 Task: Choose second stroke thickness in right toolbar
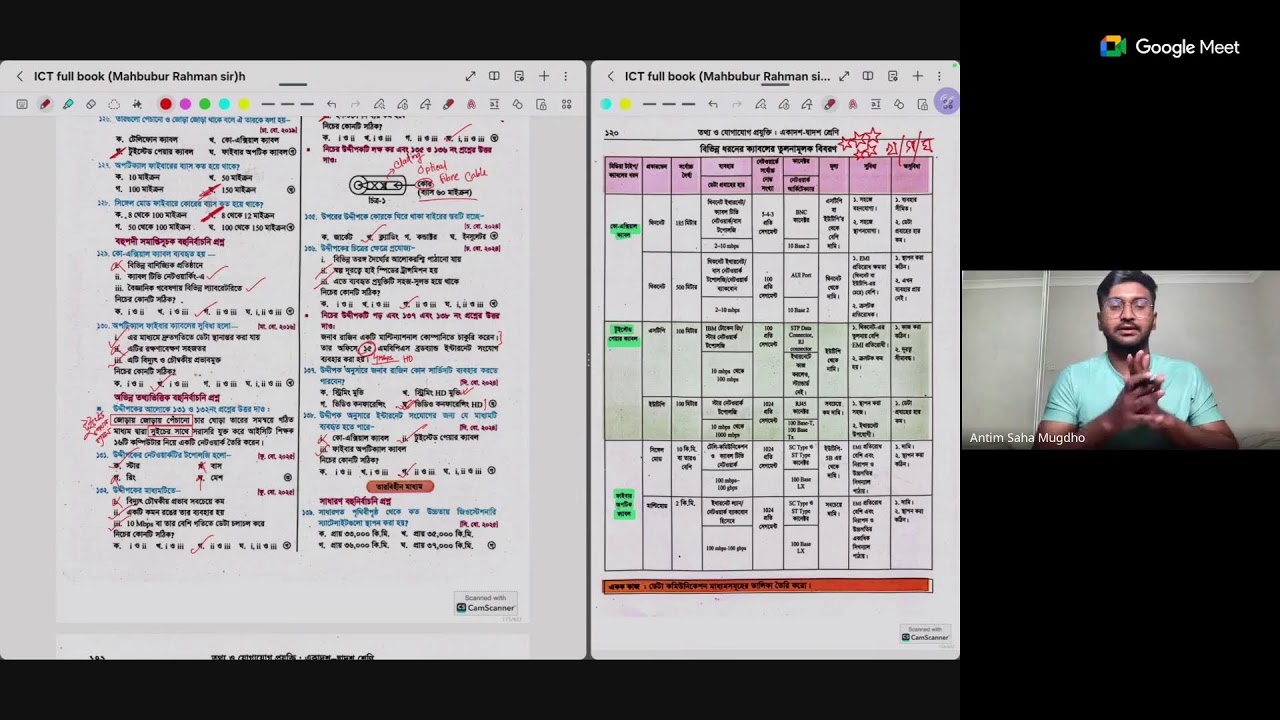pyautogui.click(x=669, y=104)
